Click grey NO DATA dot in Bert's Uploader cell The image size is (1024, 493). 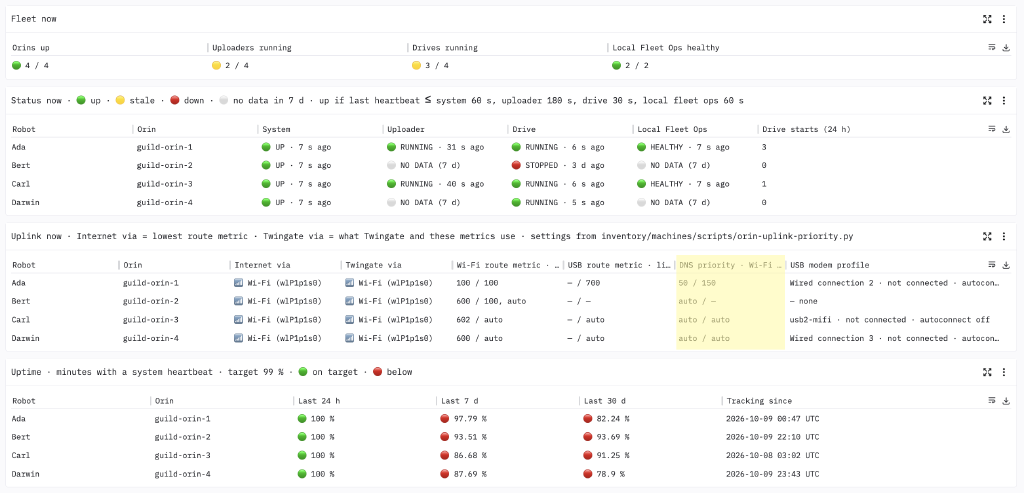click(391, 166)
